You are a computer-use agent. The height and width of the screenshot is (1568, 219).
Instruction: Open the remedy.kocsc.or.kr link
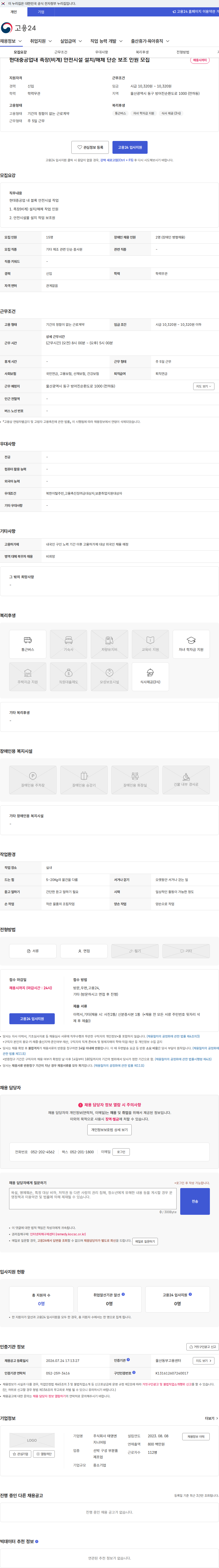[x=58, y=1234]
